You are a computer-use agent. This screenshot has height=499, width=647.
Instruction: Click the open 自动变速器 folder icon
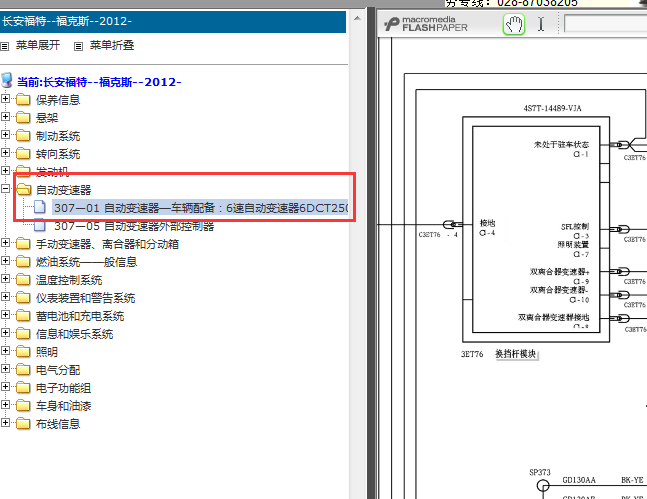(x=24, y=189)
